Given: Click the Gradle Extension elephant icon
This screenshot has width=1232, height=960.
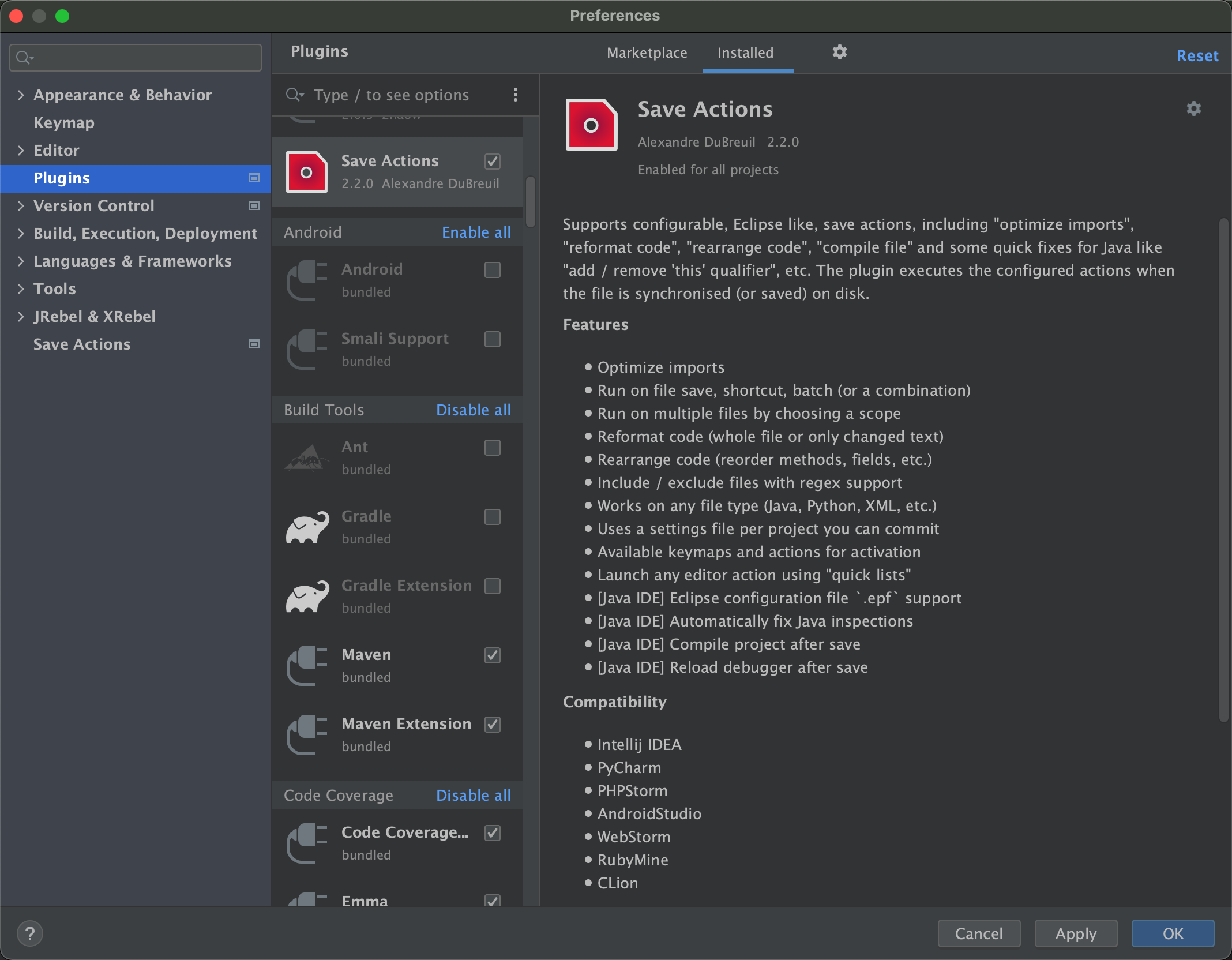Looking at the screenshot, I should [307, 597].
